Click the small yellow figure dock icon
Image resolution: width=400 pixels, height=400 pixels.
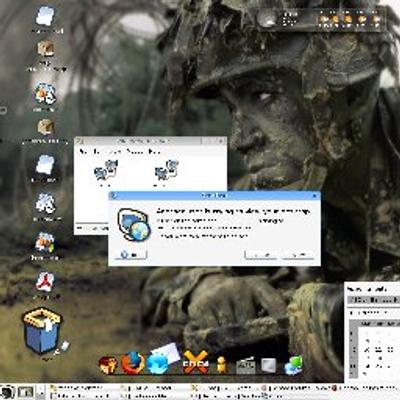pyautogui.click(x=221, y=365)
